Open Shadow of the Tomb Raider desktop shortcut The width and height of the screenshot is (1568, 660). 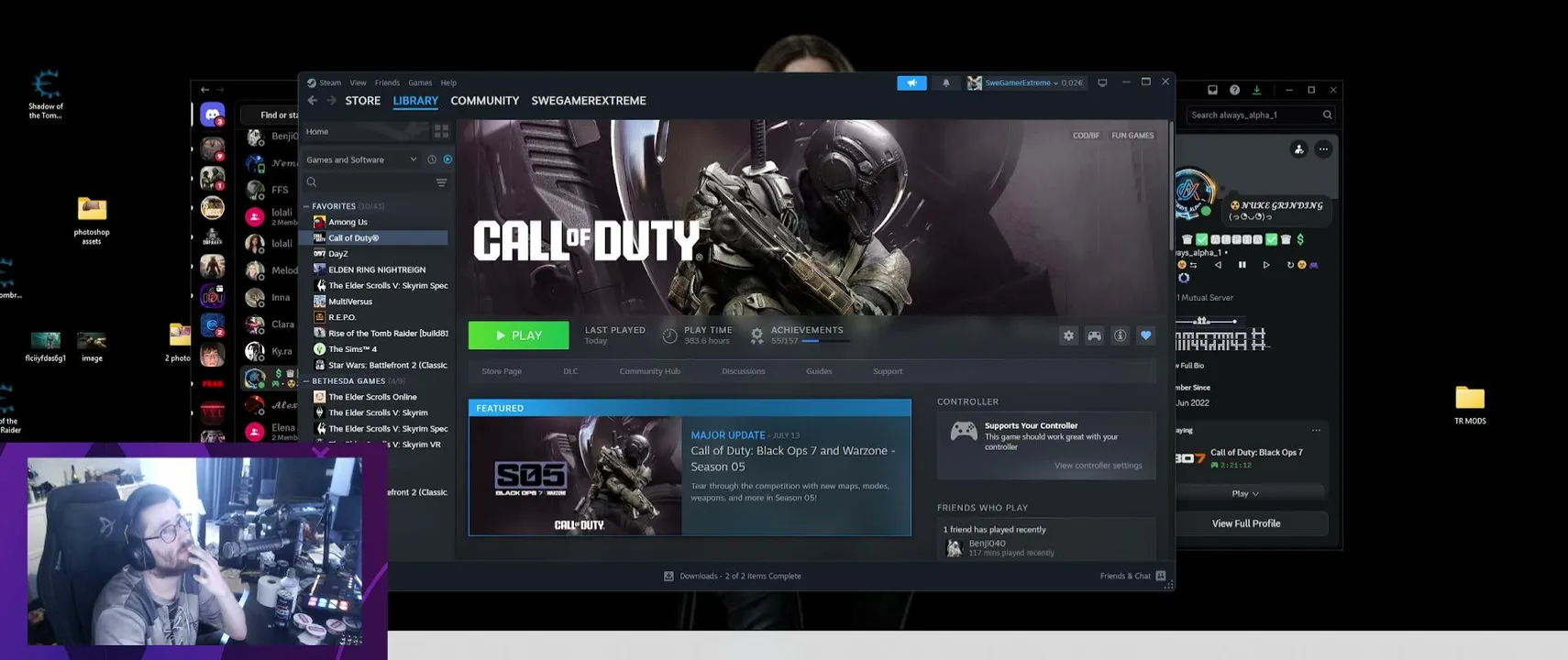[x=46, y=94]
